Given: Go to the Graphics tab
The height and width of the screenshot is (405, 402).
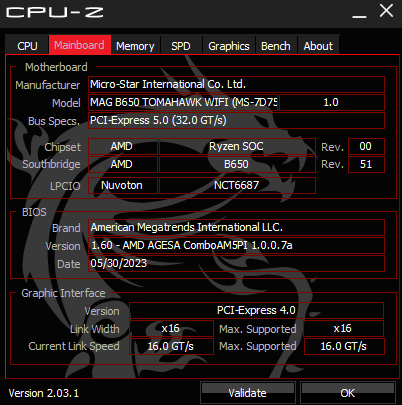Looking at the screenshot, I should pyautogui.click(x=229, y=45).
